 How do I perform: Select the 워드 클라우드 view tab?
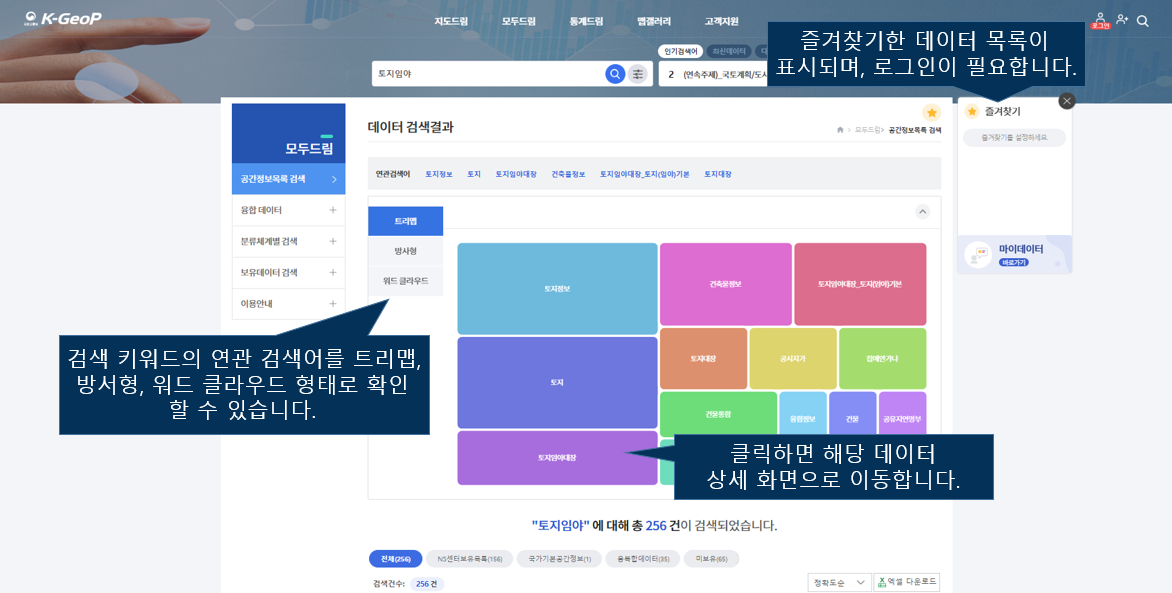tap(405, 281)
